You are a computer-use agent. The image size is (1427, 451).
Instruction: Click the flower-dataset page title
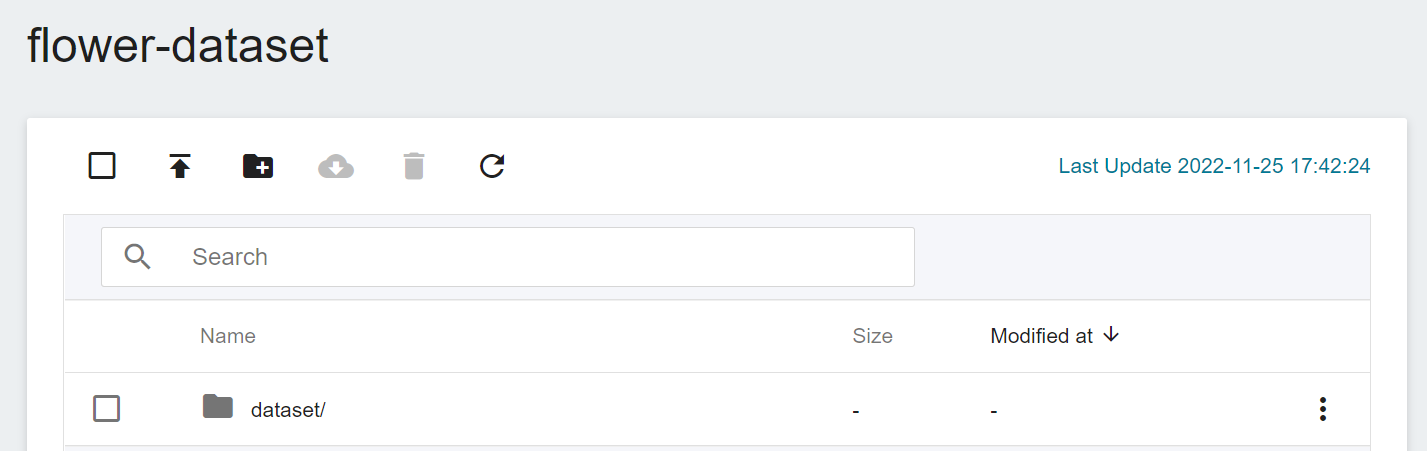178,45
